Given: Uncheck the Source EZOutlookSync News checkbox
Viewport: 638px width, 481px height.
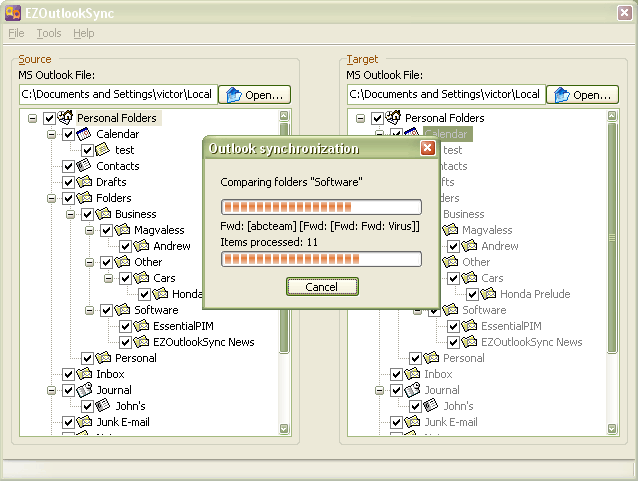Looking at the screenshot, I should [125, 343].
